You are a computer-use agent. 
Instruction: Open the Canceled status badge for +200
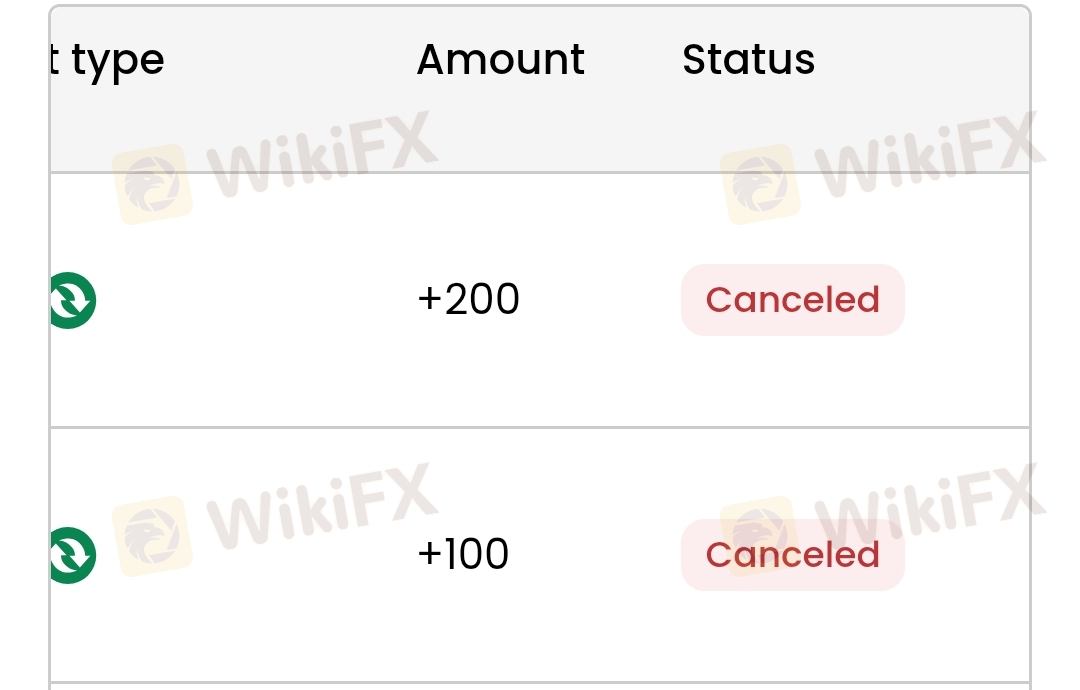(x=793, y=300)
